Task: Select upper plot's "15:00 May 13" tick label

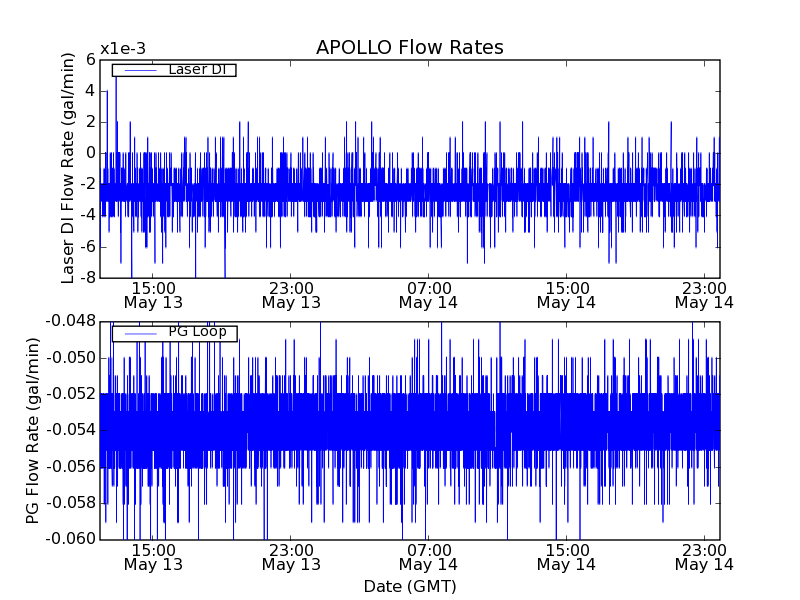Action: pyautogui.click(x=153, y=294)
